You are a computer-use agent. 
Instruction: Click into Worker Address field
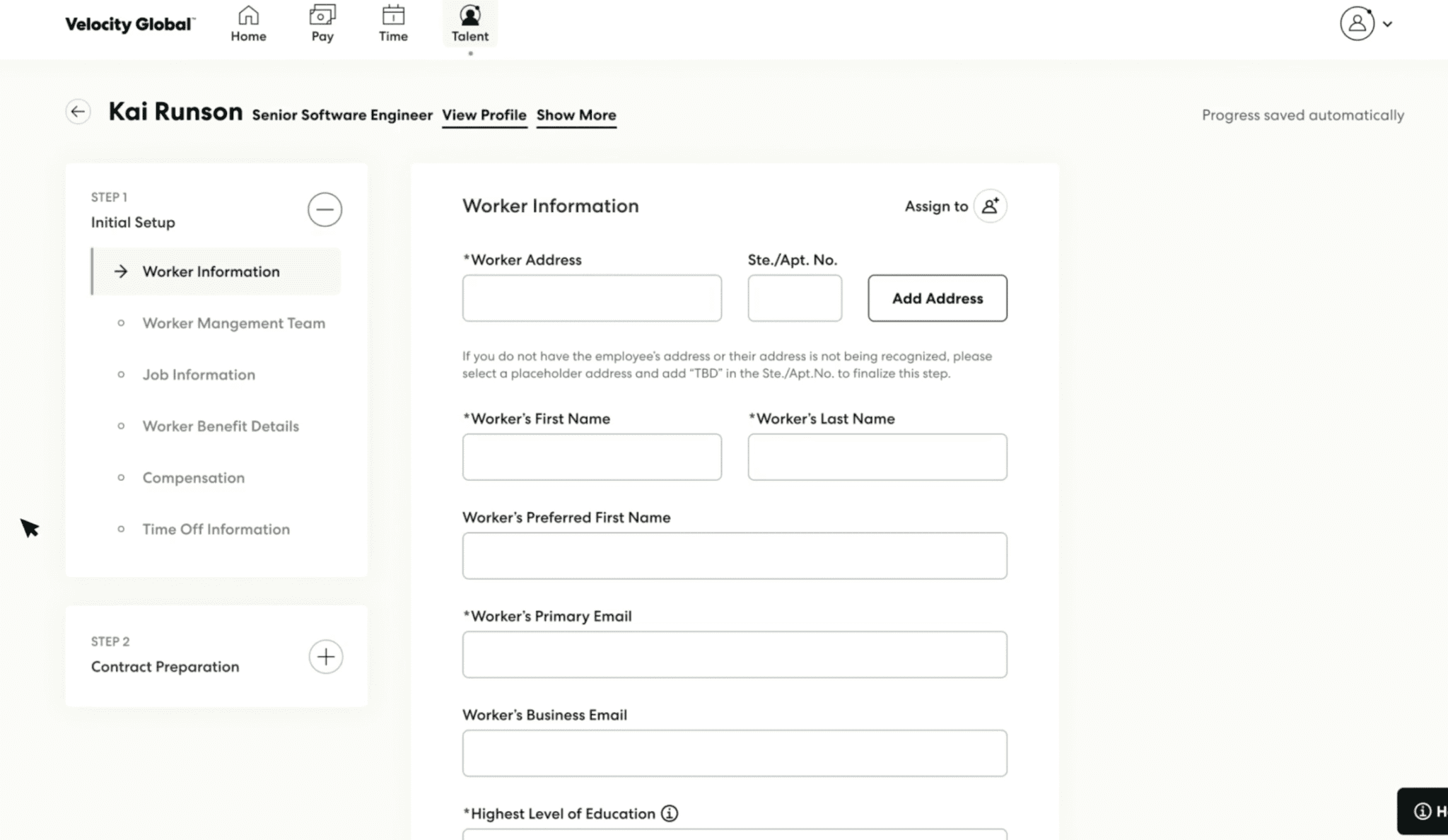[592, 298]
